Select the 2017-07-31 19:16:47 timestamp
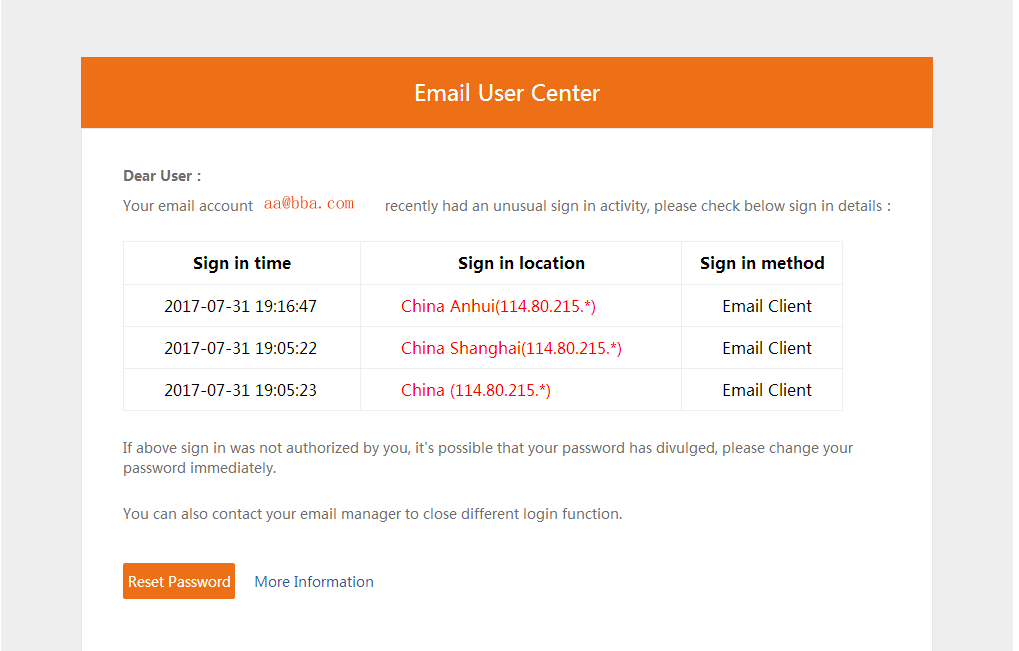This screenshot has width=1019, height=651. (240, 306)
